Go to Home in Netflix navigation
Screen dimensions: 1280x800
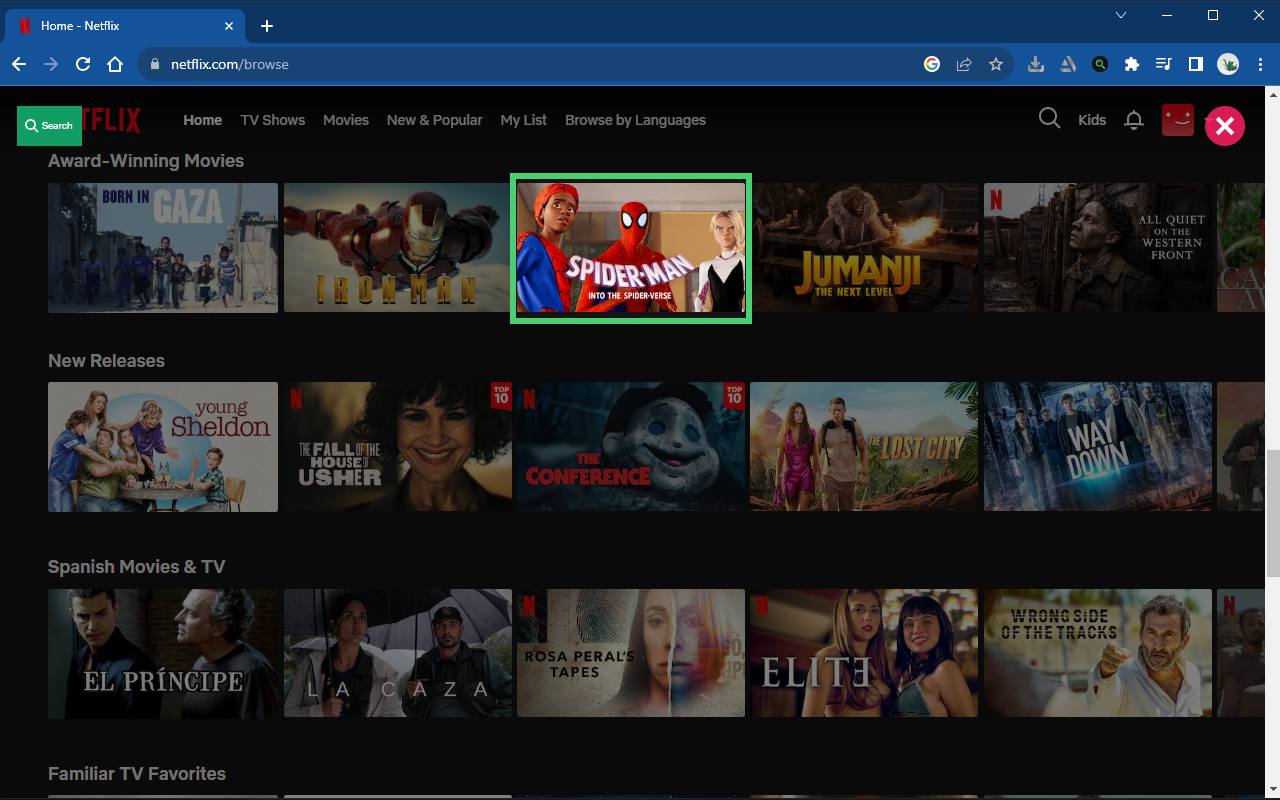tap(203, 120)
